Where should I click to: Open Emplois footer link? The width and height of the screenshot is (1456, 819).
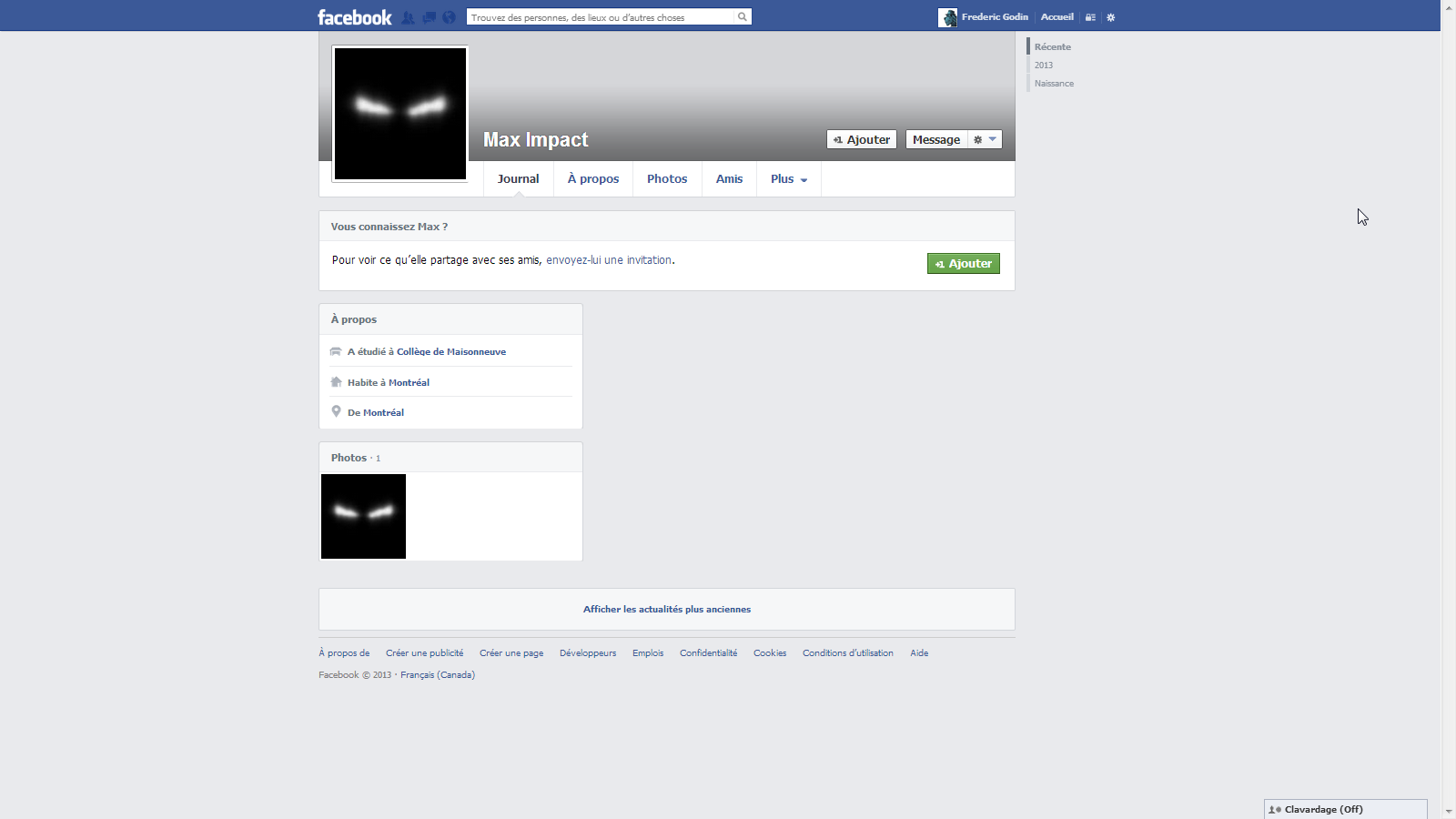tap(648, 652)
